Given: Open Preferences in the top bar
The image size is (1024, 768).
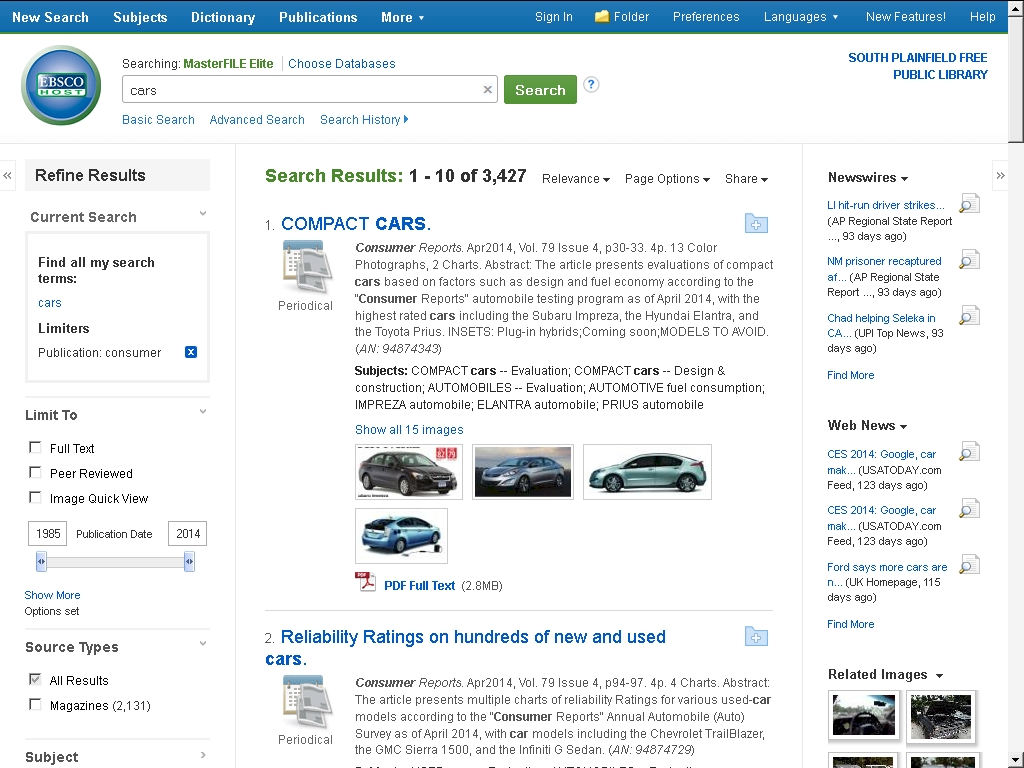Looking at the screenshot, I should pyautogui.click(x=706, y=17).
